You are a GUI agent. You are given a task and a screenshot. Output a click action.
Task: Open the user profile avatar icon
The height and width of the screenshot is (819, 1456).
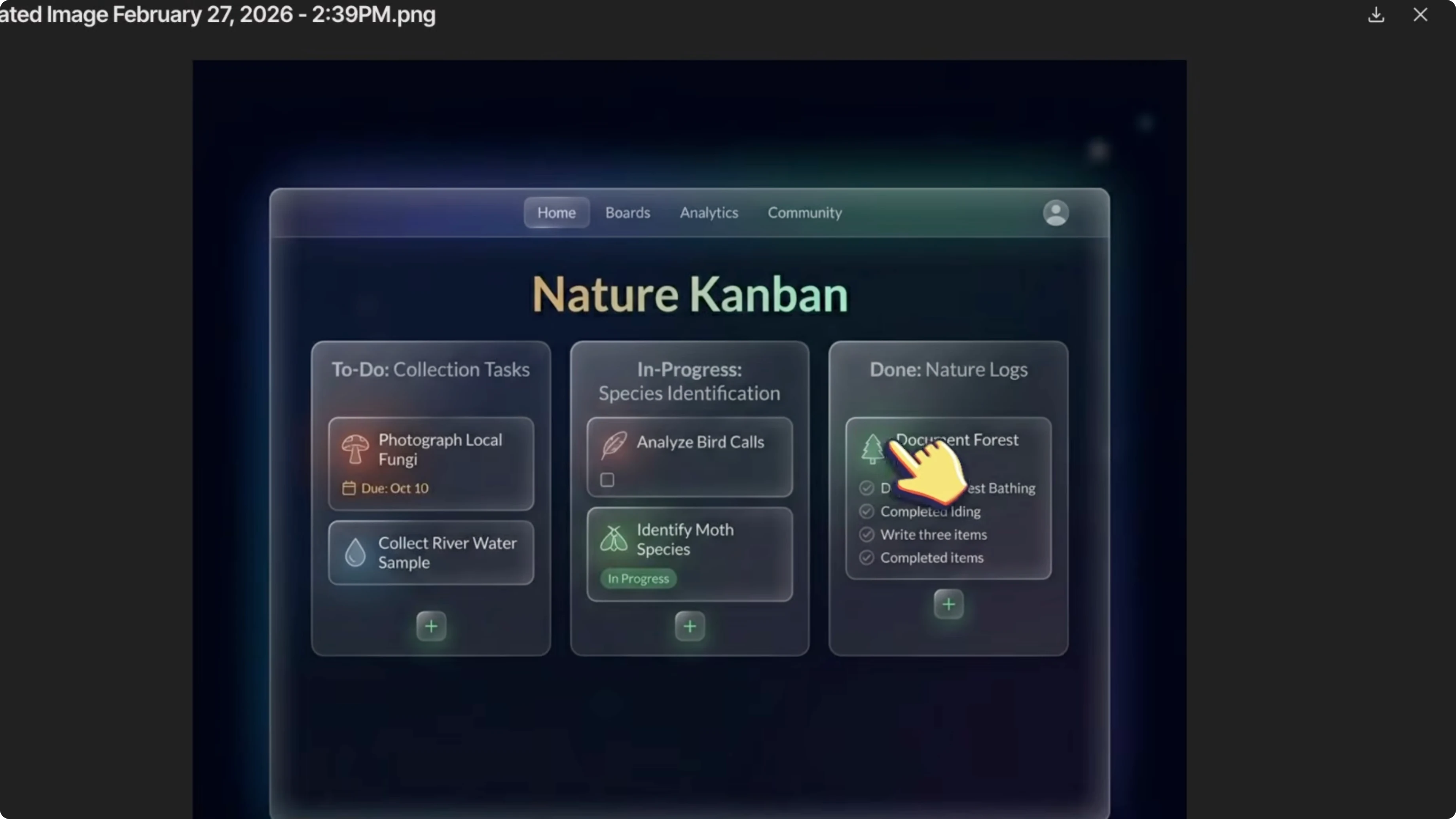tap(1056, 212)
